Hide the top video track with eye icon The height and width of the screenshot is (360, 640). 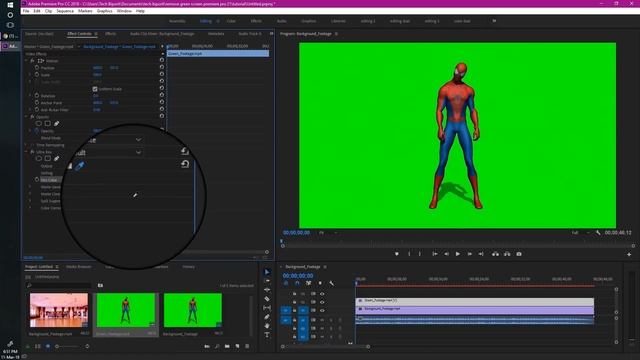pyautogui.click(x=322, y=294)
